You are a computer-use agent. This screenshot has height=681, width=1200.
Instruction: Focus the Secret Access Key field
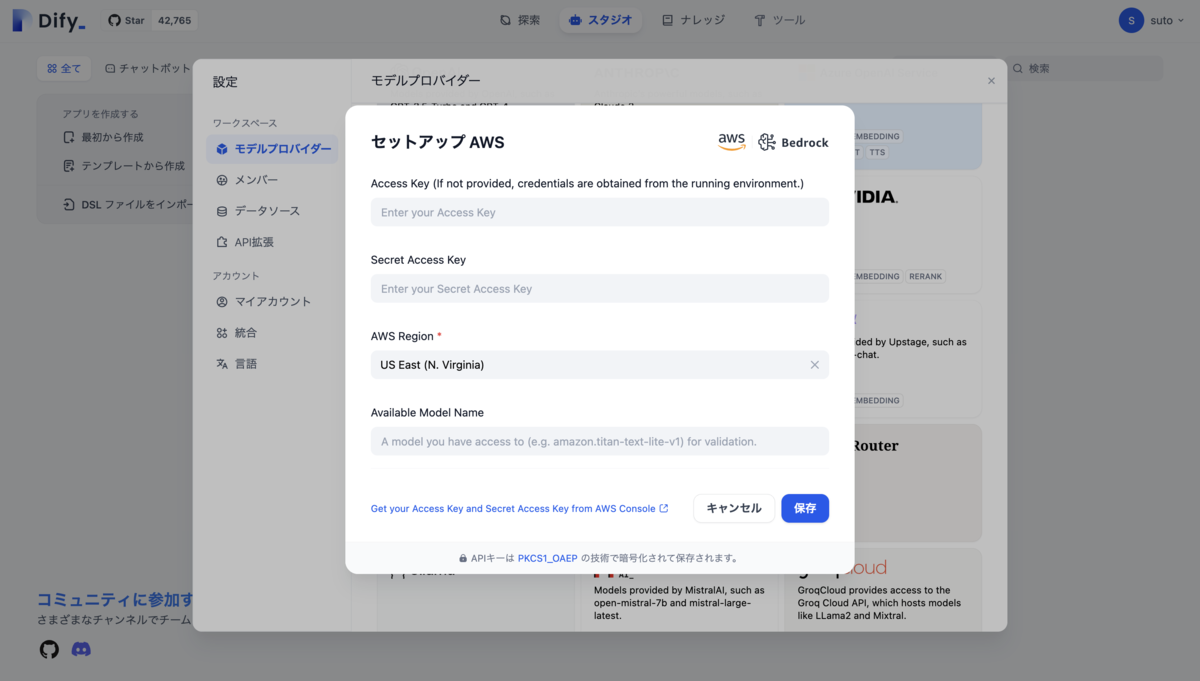click(600, 289)
